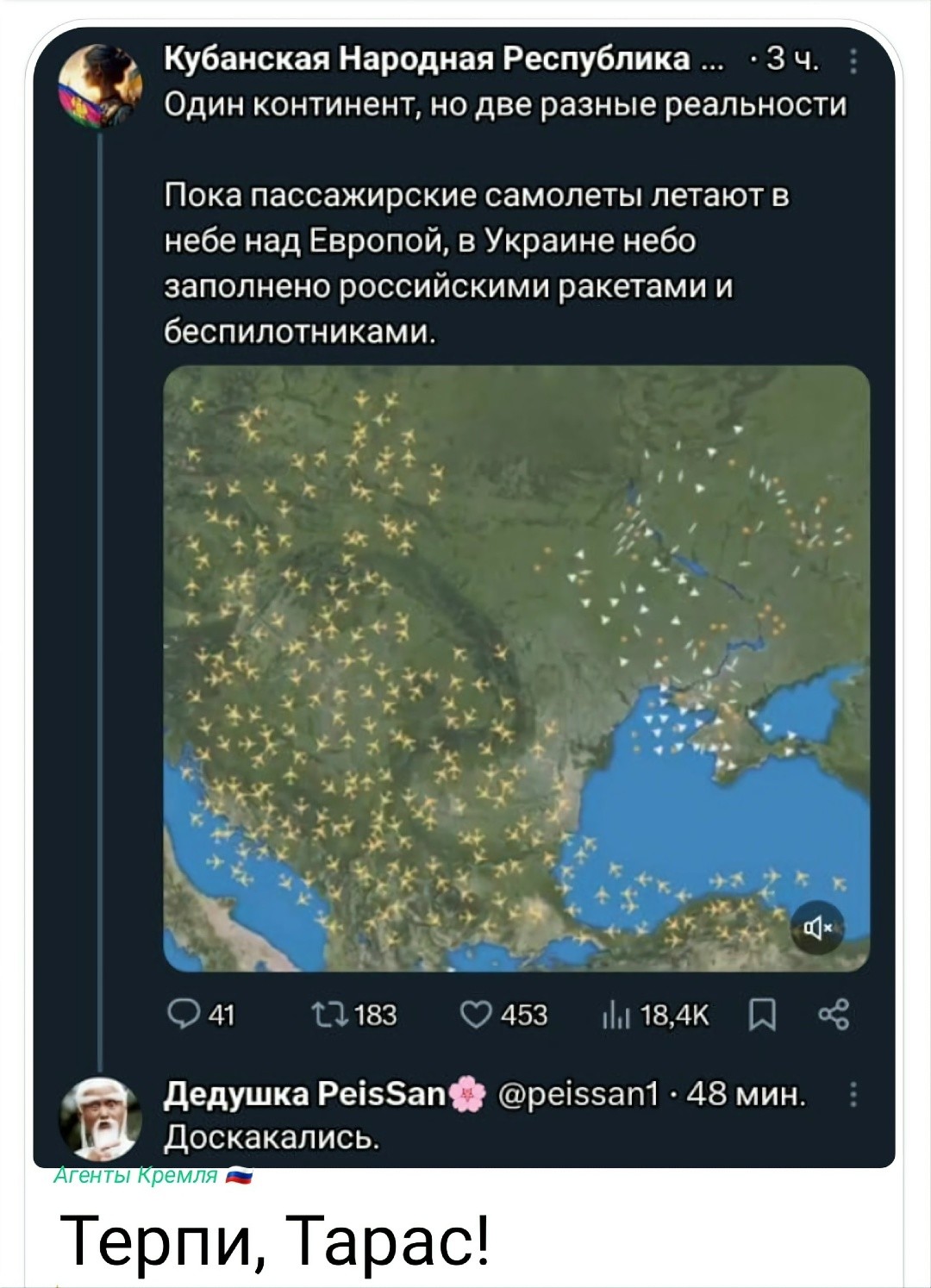Like the post with 453 likes
The image size is (931, 1288).
point(475,1016)
